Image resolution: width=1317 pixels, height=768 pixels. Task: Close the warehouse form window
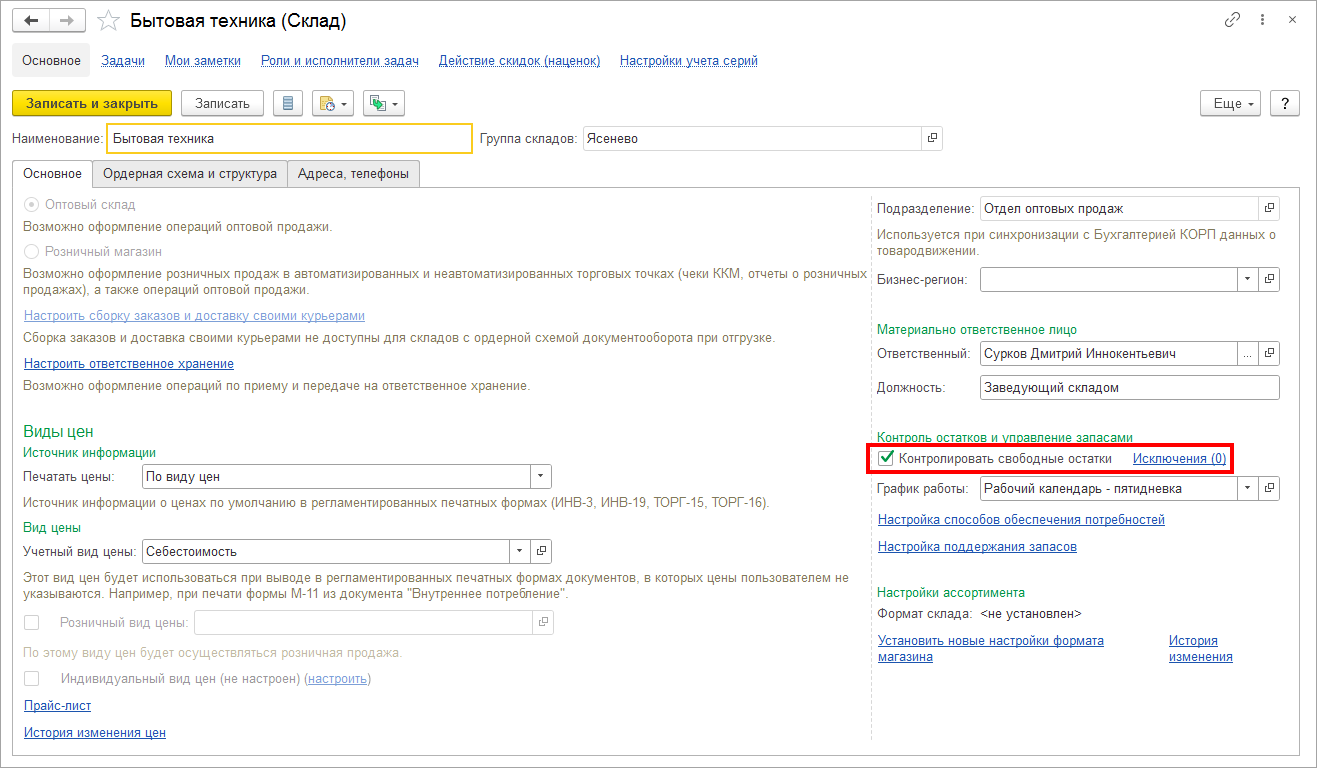pos(1292,20)
